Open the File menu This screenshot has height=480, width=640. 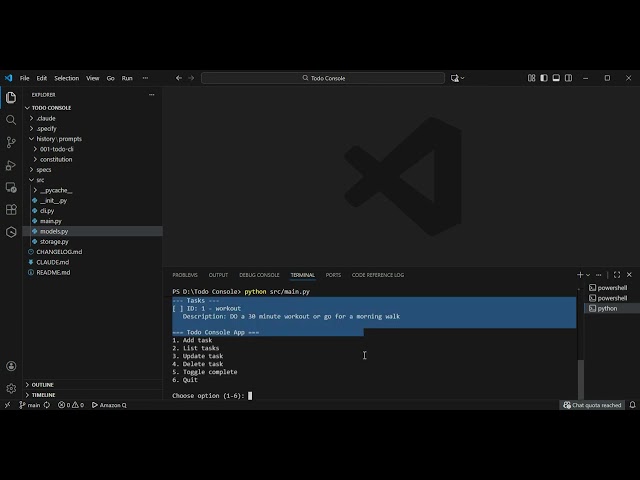[24, 78]
